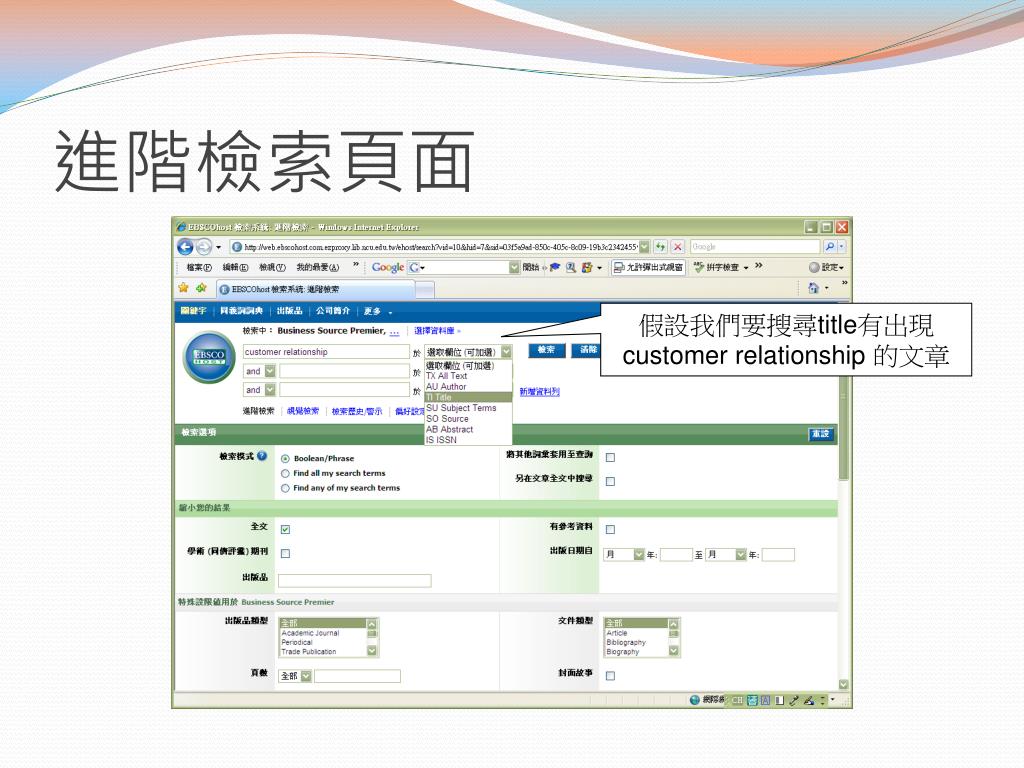
Task: Open the start month 月 dropdown
Action: click(x=639, y=554)
